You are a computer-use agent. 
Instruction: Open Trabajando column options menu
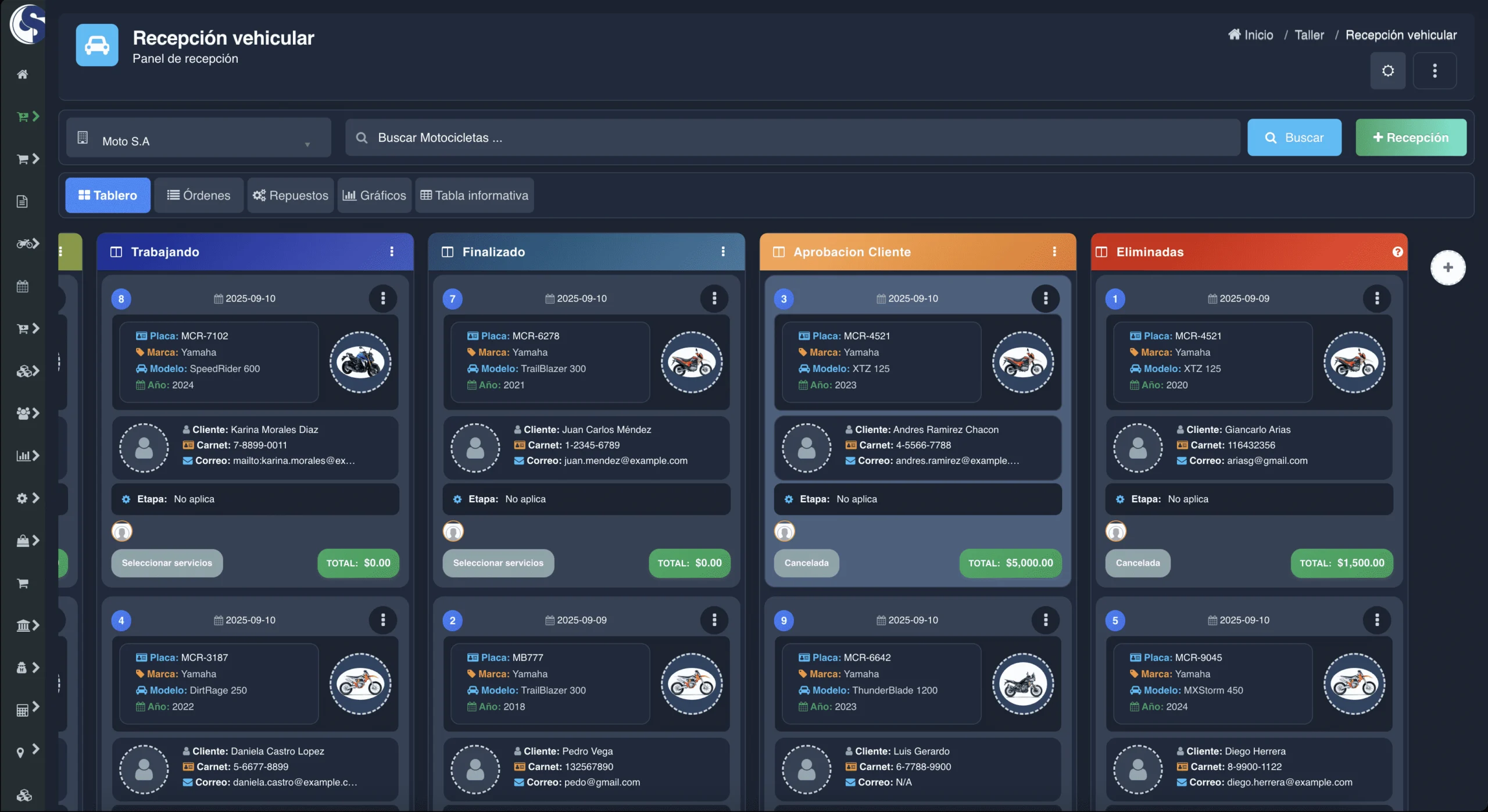pos(392,252)
